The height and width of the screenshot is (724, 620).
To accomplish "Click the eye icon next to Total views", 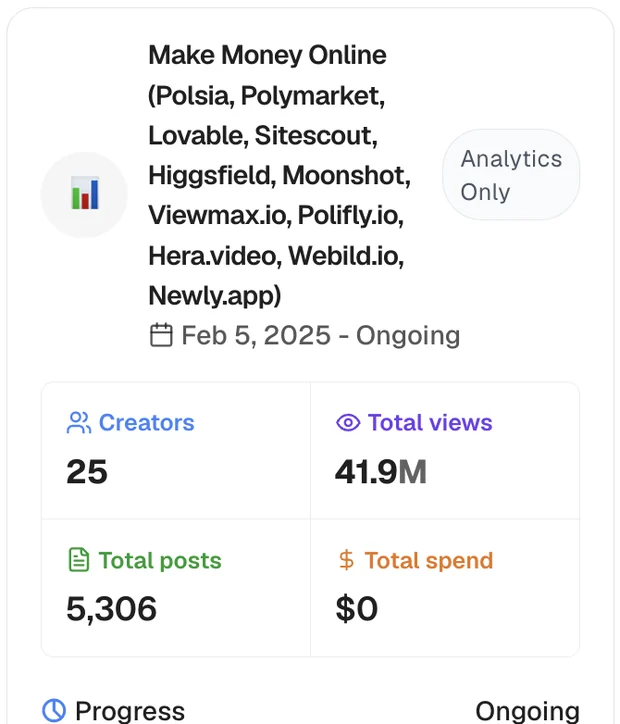I will [348, 422].
